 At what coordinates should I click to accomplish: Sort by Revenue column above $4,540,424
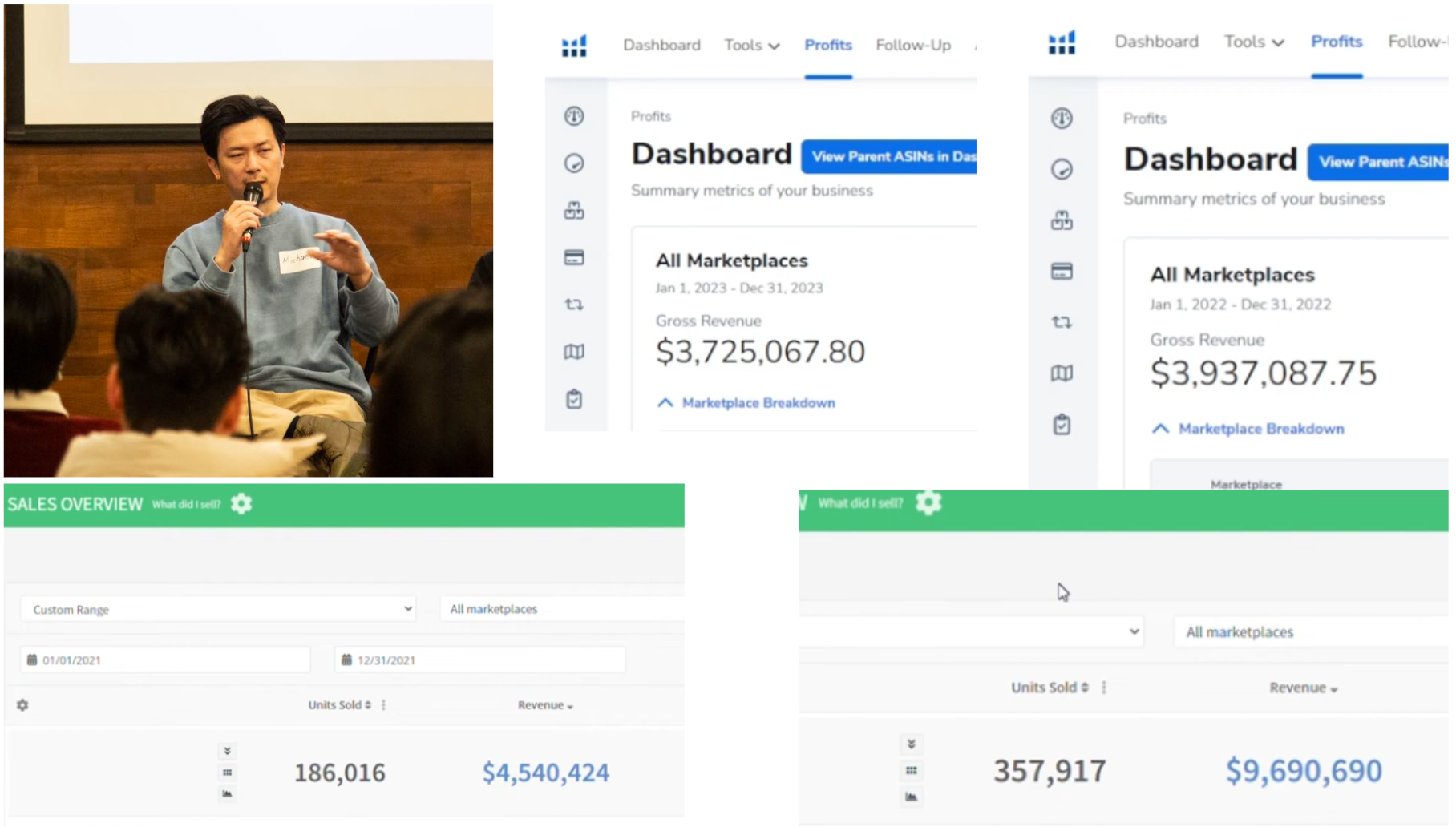pos(545,705)
